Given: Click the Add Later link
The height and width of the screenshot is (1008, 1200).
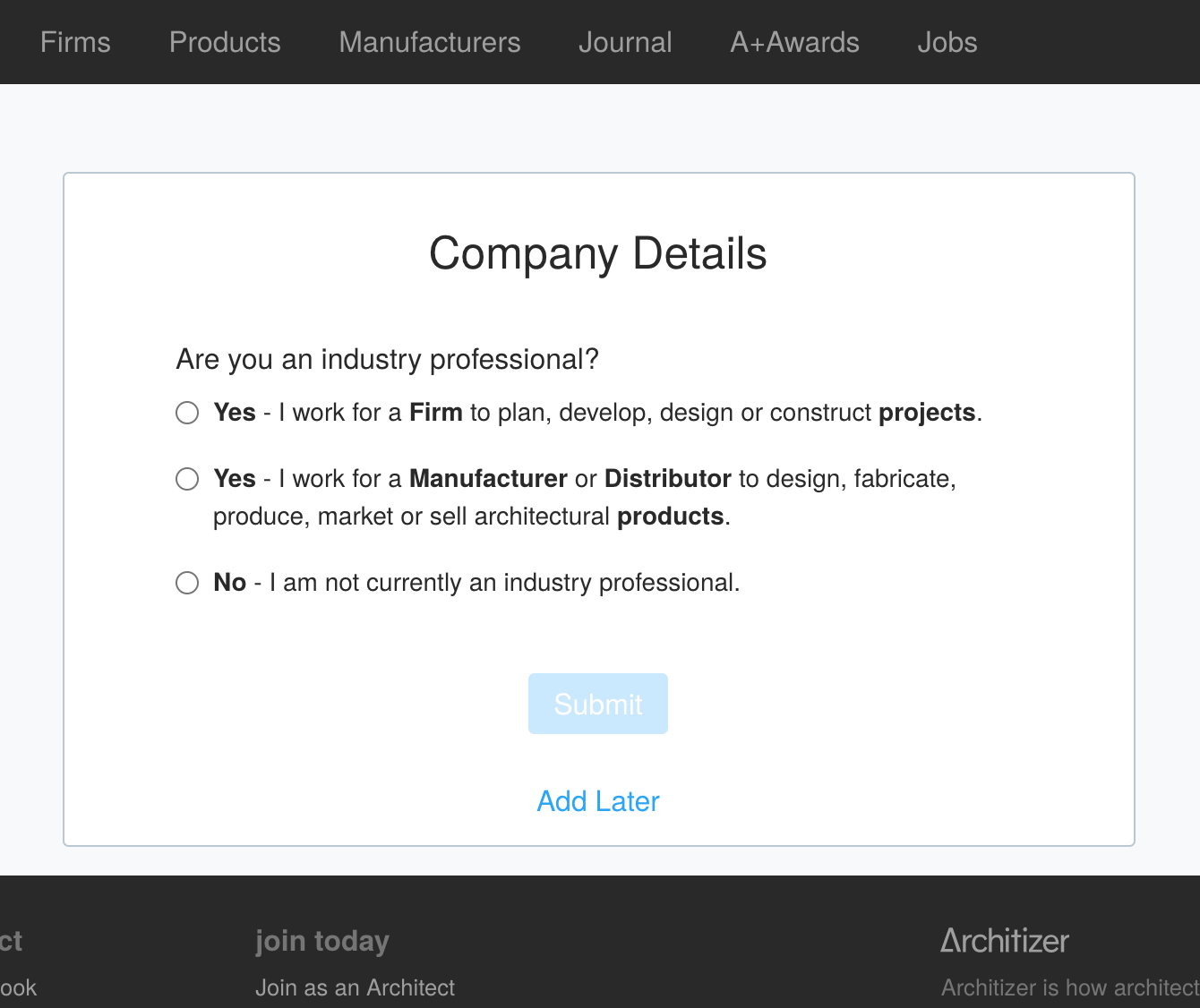Looking at the screenshot, I should [x=598, y=801].
